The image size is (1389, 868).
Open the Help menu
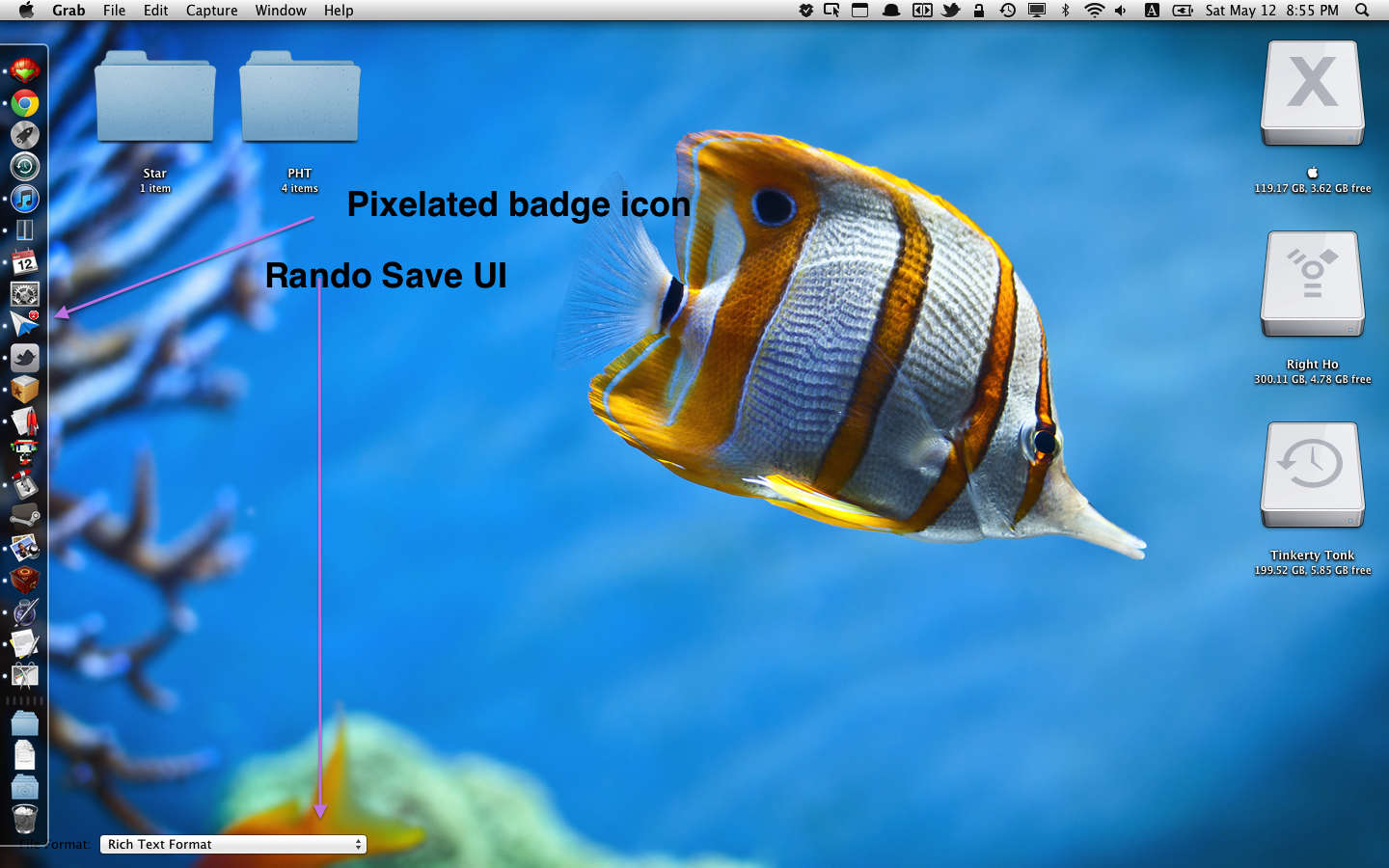(339, 11)
